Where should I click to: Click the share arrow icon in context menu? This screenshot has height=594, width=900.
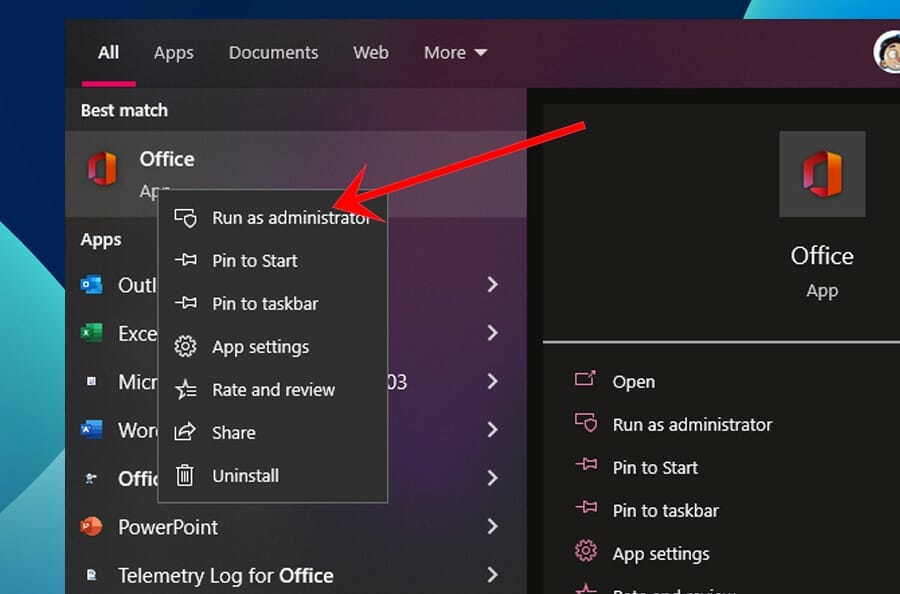185,432
